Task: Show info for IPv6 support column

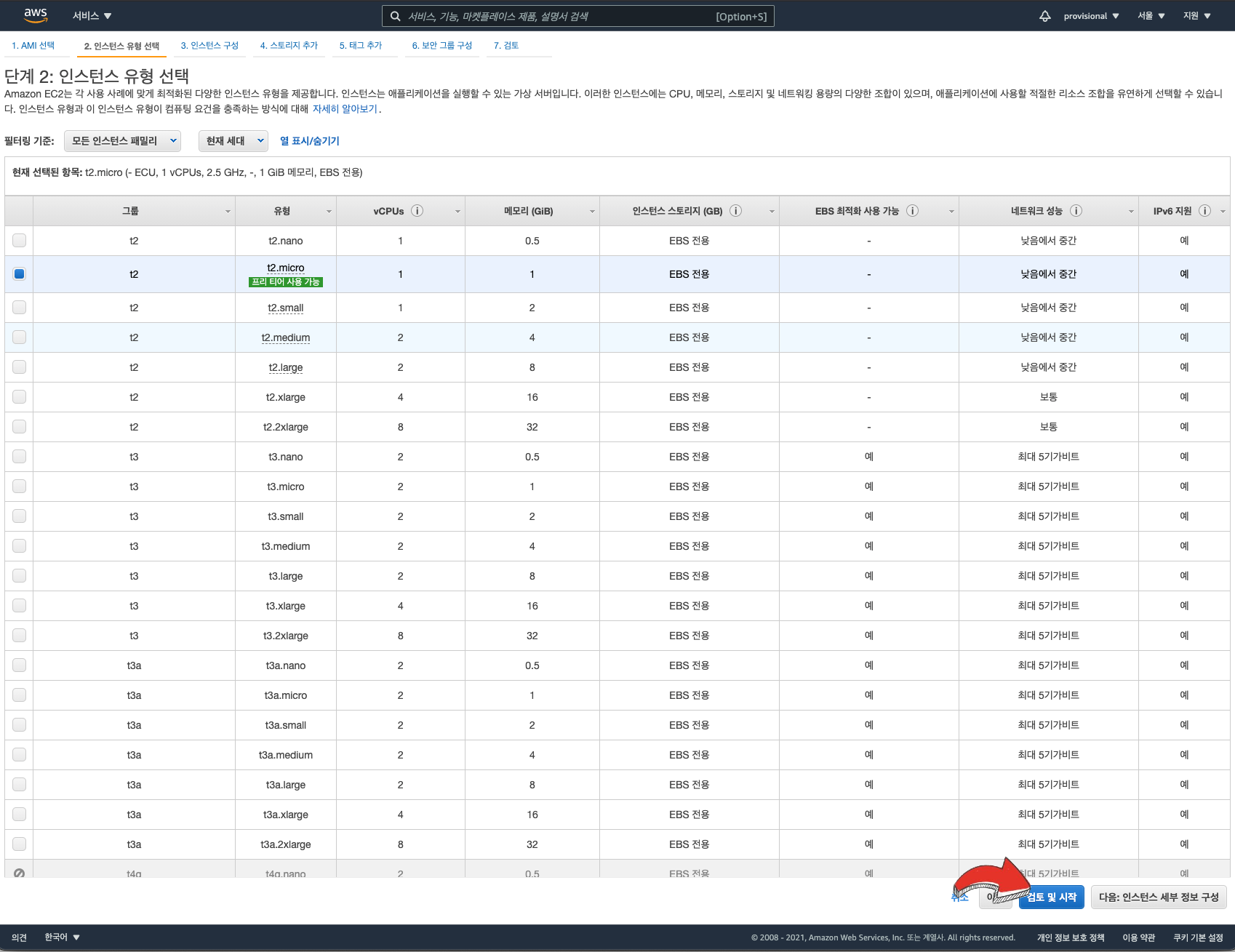Action: [x=1204, y=211]
